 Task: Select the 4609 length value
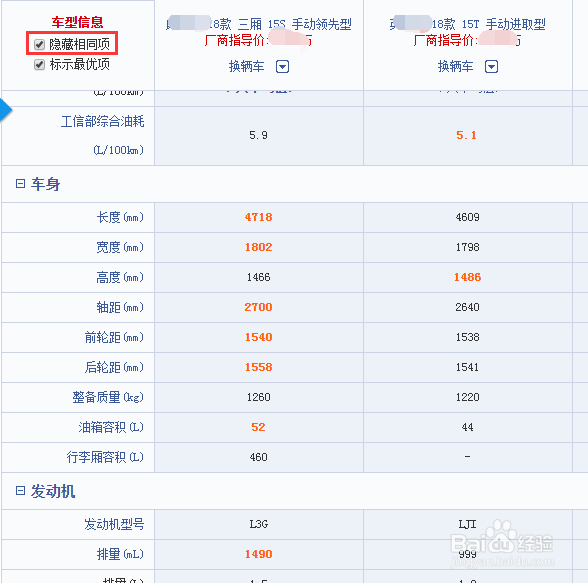467,217
